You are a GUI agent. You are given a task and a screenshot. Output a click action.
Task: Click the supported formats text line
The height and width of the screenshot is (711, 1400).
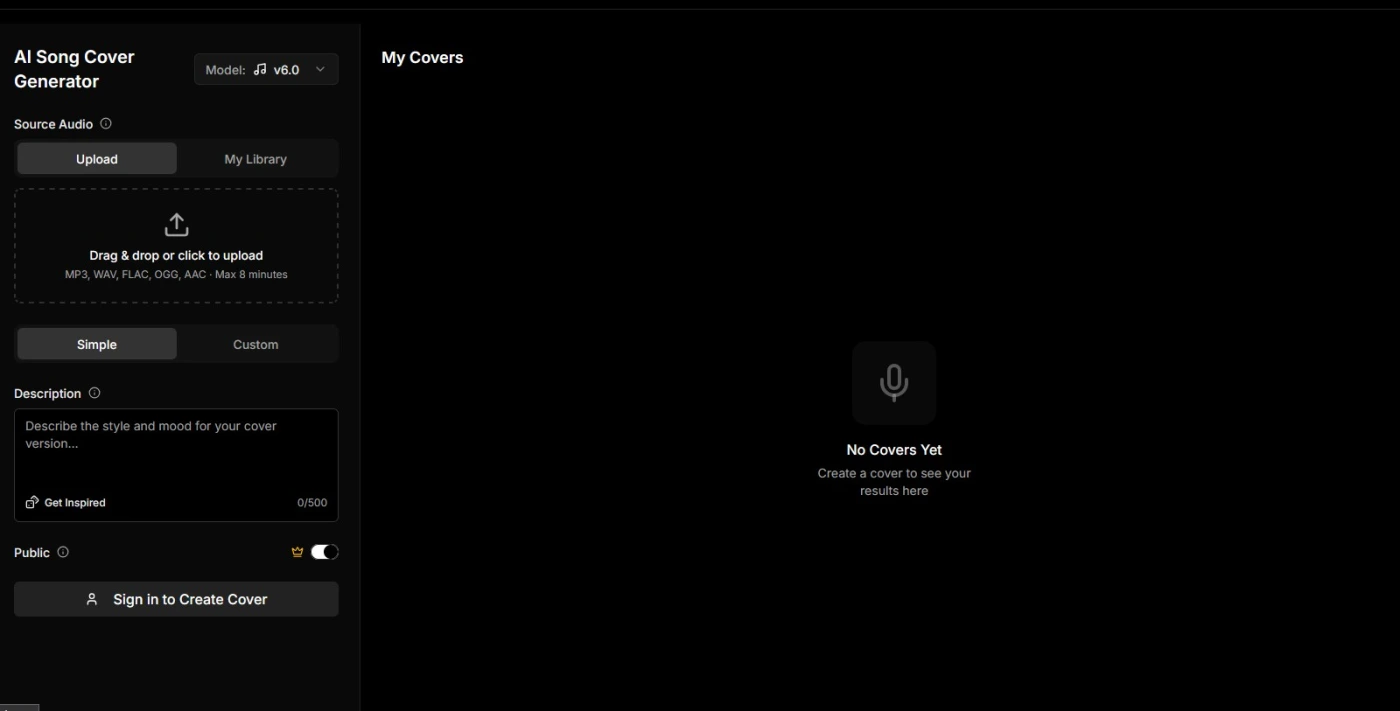[176, 274]
